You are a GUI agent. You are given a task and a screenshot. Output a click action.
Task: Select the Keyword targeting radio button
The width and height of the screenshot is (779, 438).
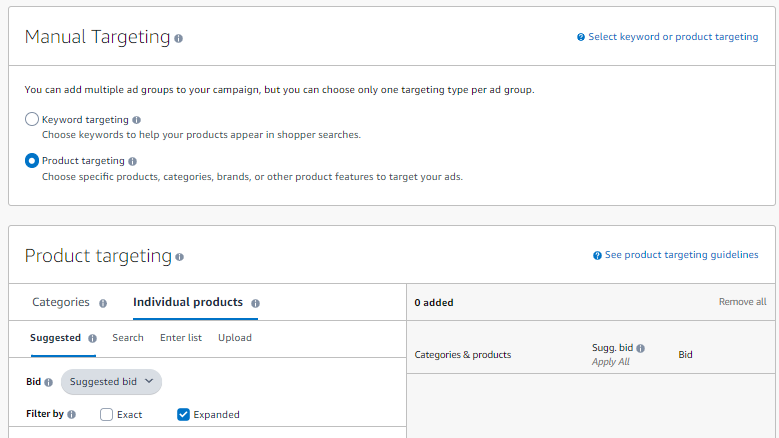32,119
